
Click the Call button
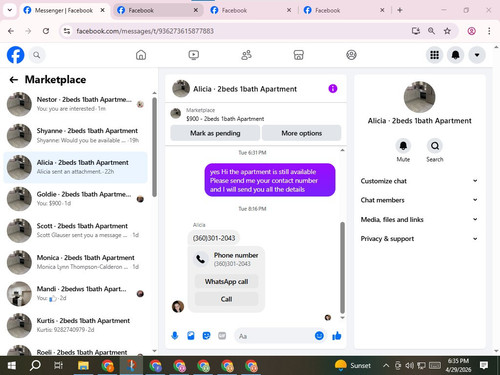[226, 299]
